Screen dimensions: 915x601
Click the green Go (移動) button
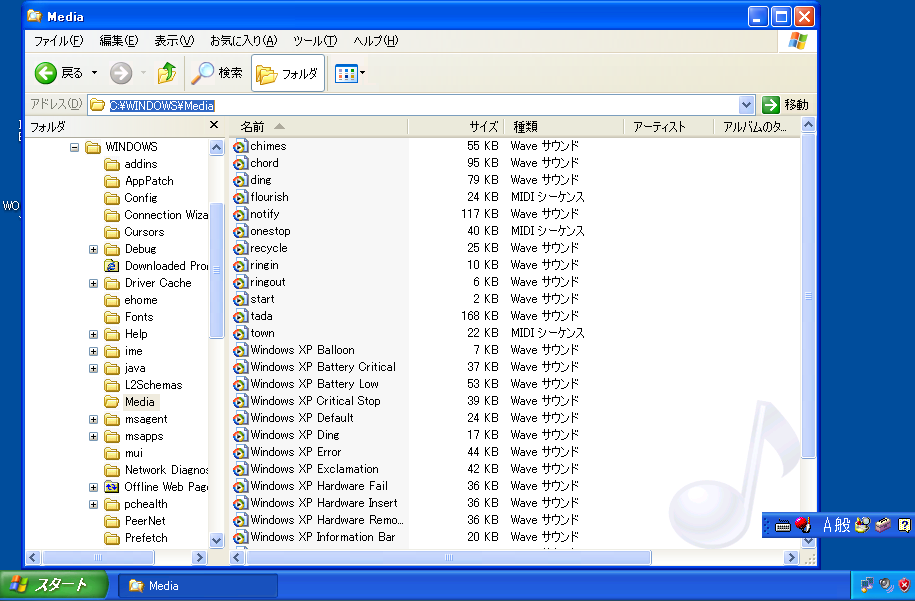click(785, 105)
